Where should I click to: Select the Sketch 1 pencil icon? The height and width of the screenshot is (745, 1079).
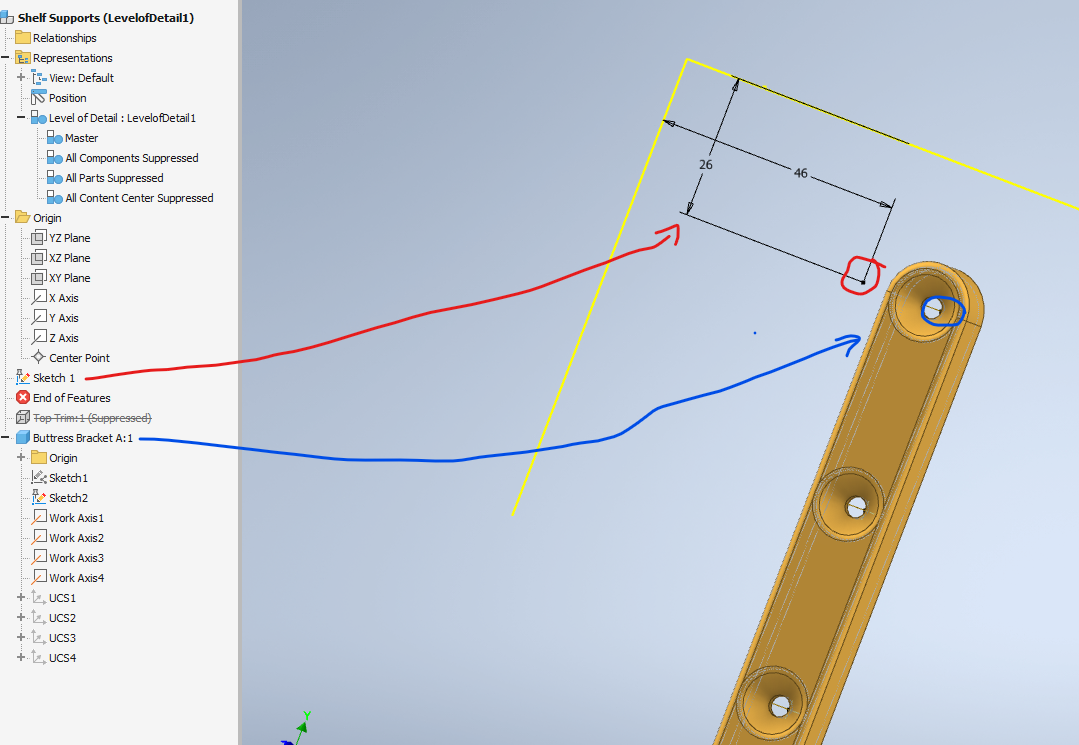(x=22, y=377)
